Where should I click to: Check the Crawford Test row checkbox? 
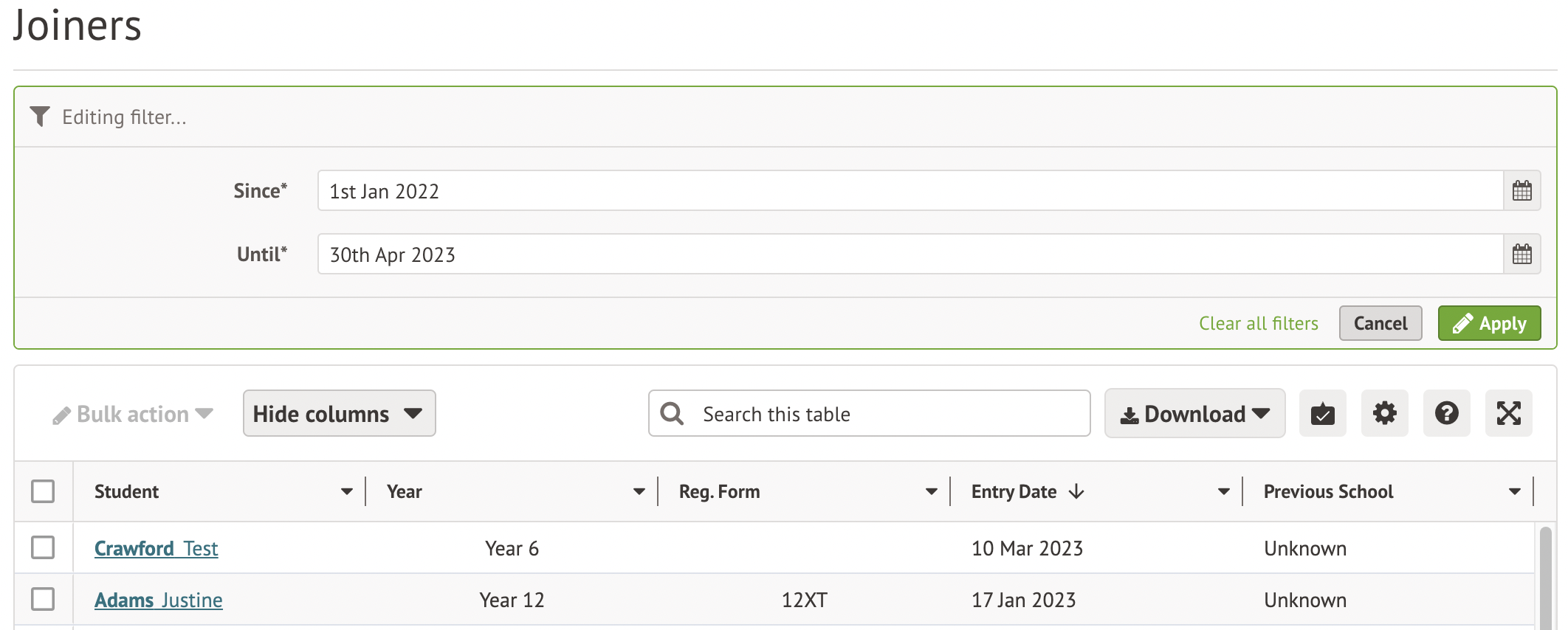(x=43, y=547)
